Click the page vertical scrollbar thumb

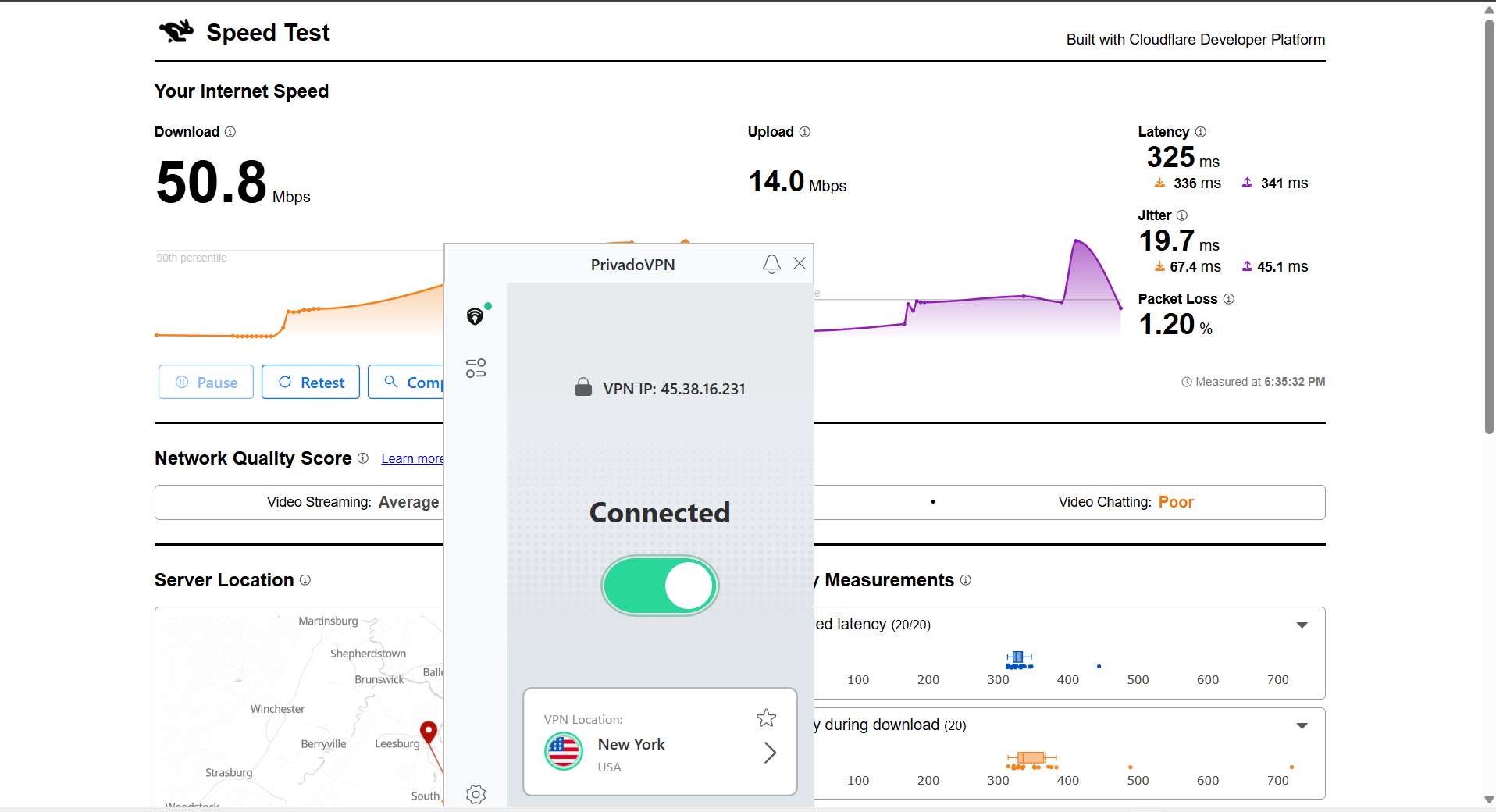pos(1489,226)
